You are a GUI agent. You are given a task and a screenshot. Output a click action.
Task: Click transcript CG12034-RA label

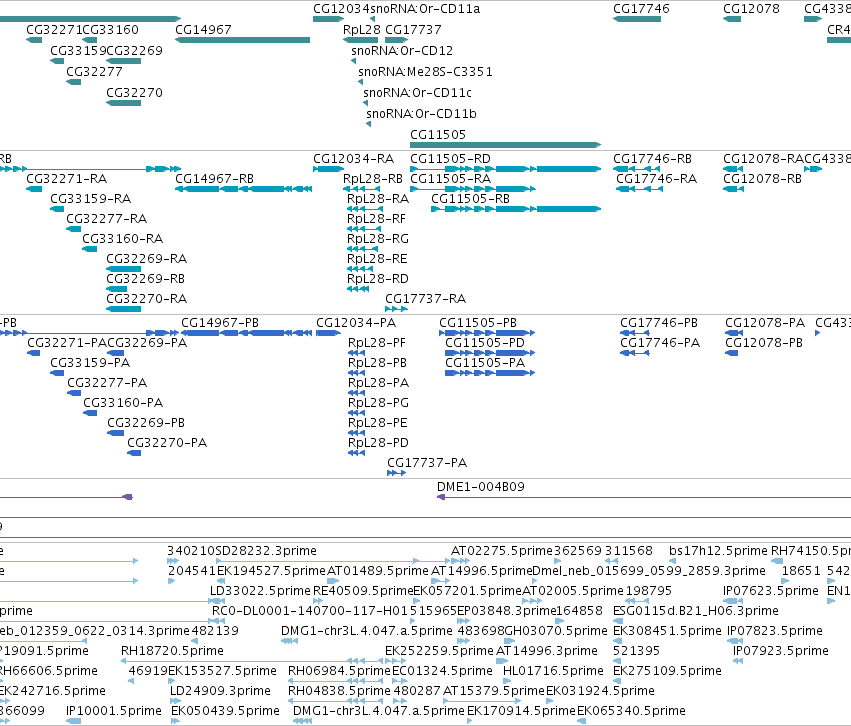[x=353, y=158]
